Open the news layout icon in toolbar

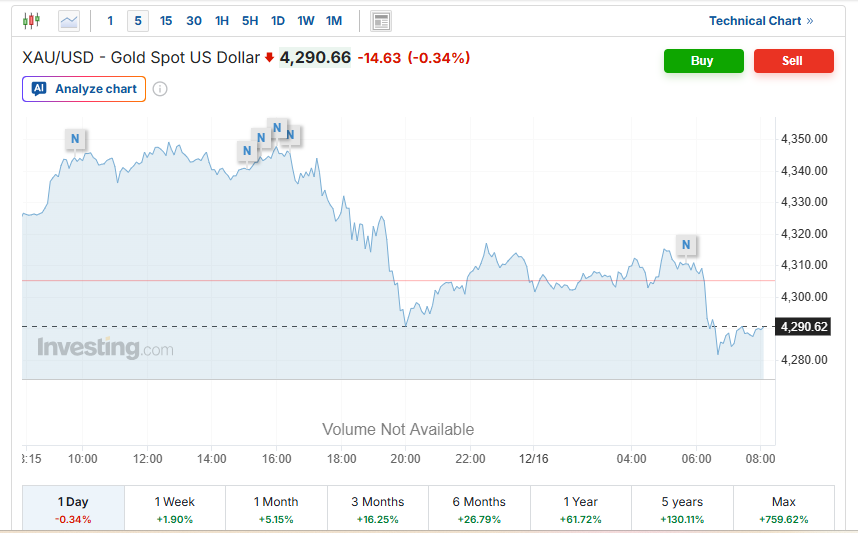coord(380,21)
